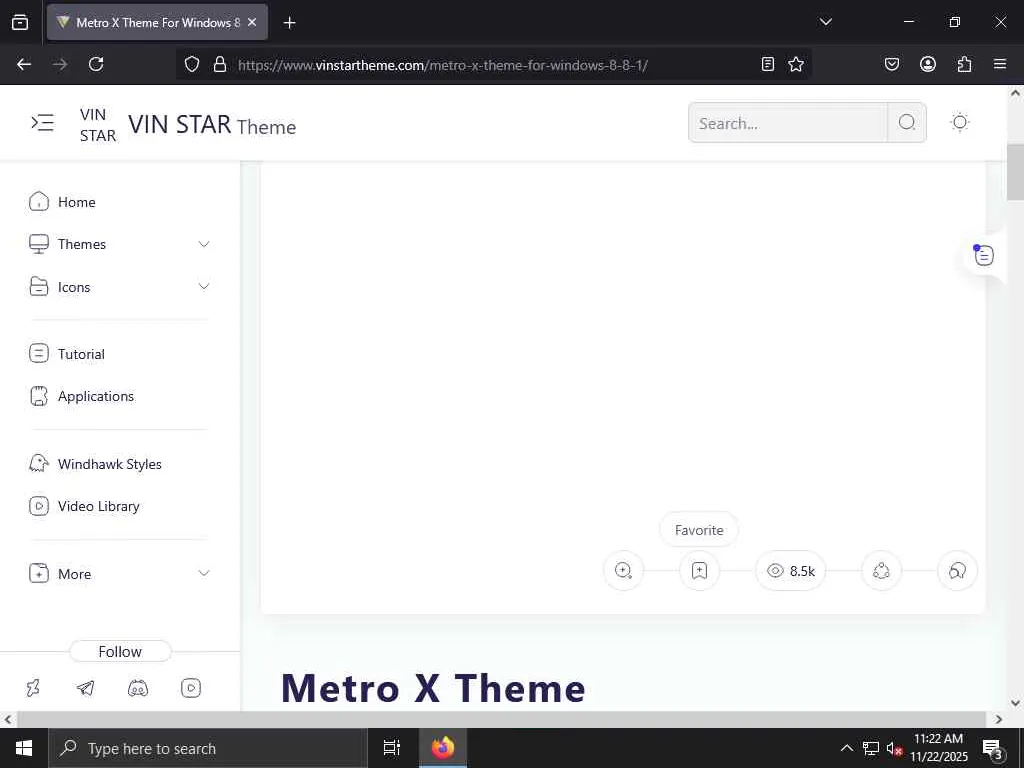This screenshot has height=768, width=1024.
Task: Open the Telegram follow icon
Action: (86, 688)
